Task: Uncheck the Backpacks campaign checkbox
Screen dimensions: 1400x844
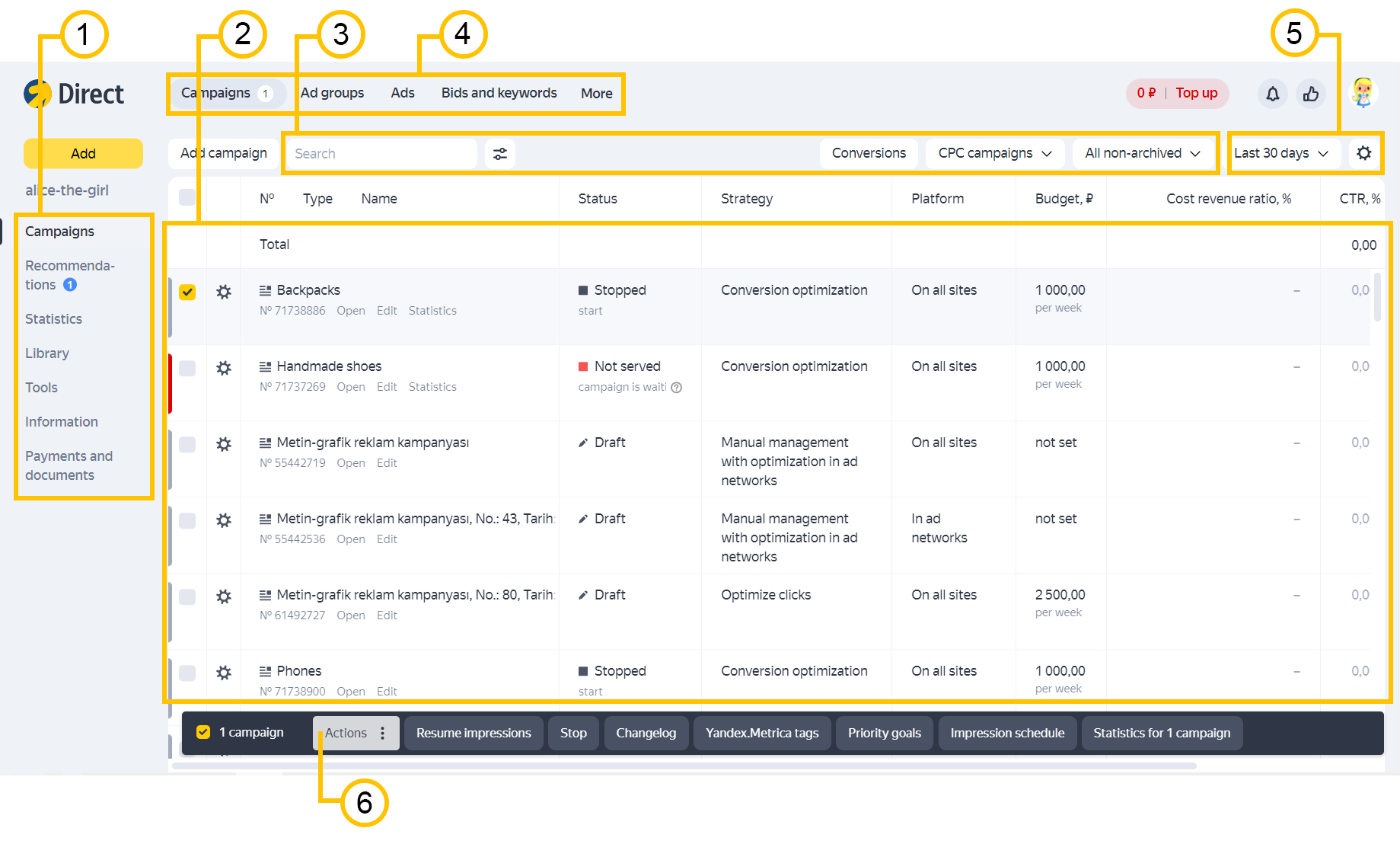Action: pyautogui.click(x=187, y=292)
